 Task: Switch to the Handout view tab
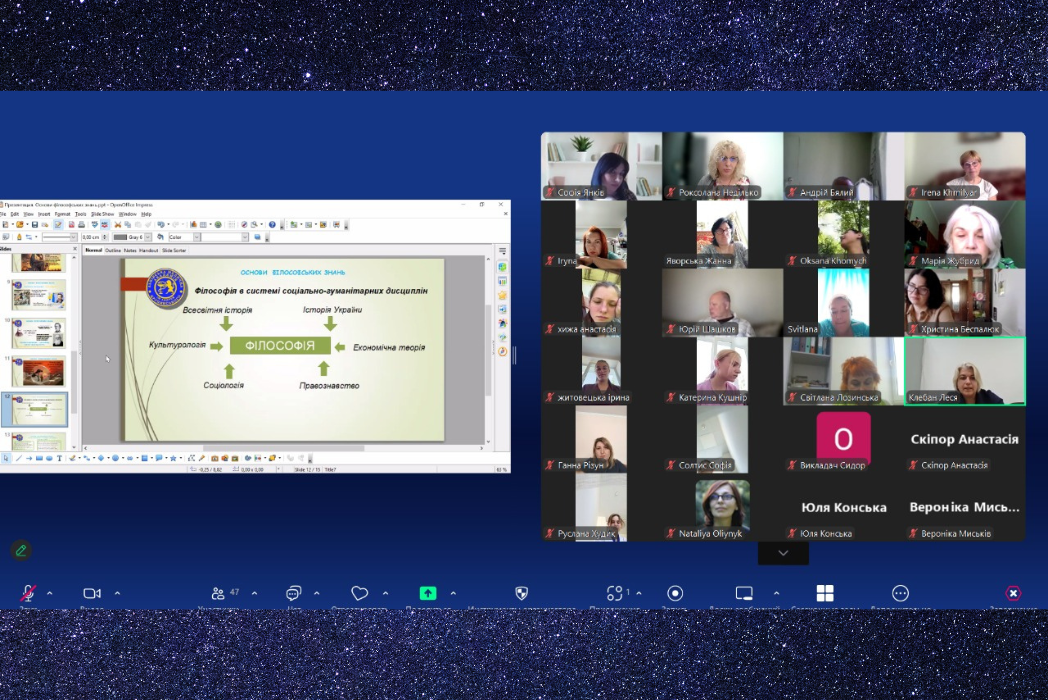click(148, 250)
